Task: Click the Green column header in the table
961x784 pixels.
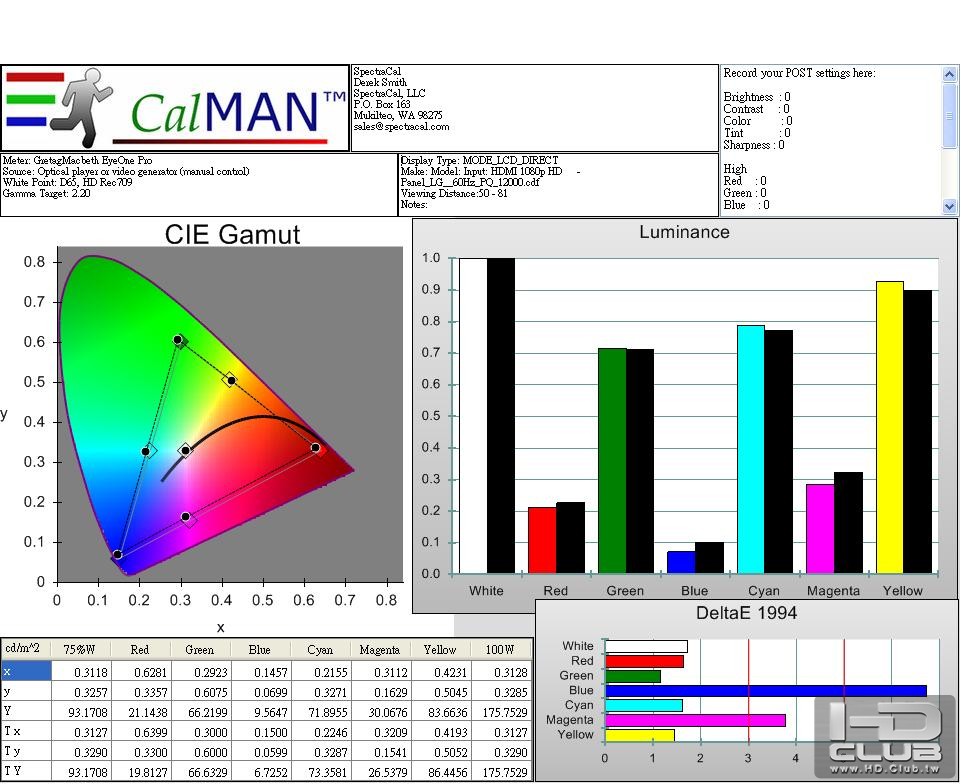Action: point(200,649)
